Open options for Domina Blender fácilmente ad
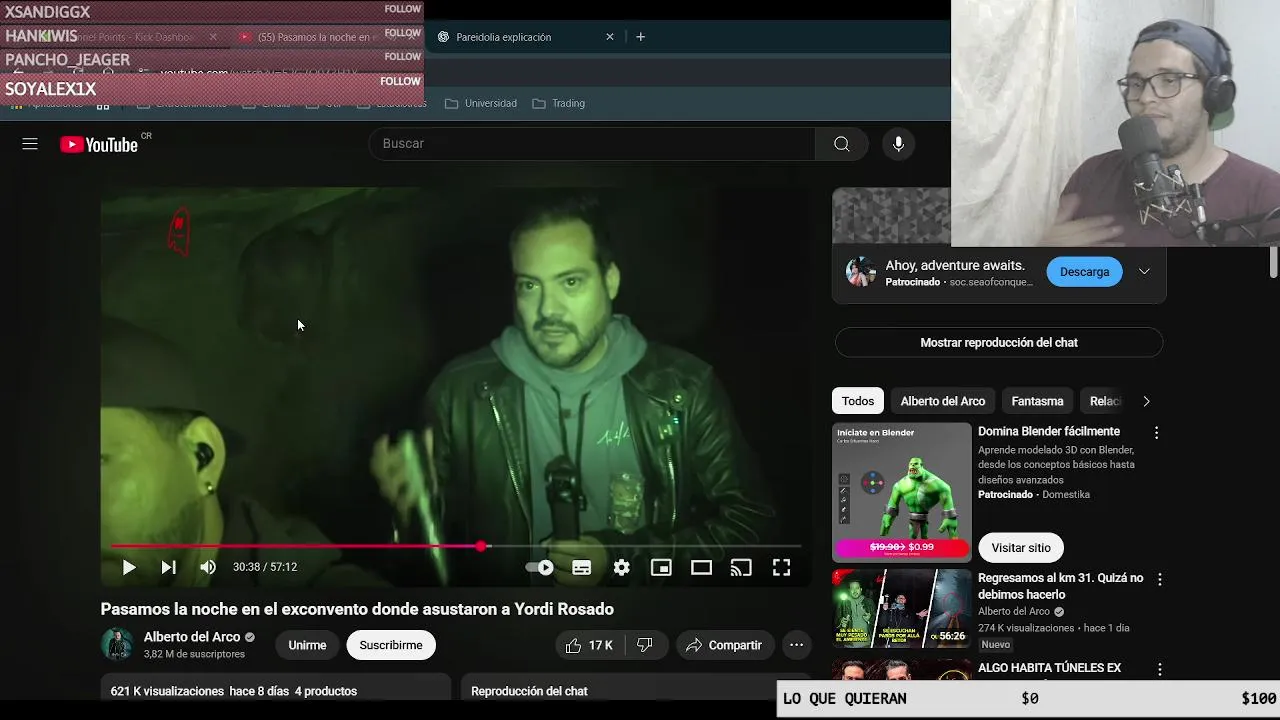This screenshot has width=1280, height=720. (1157, 433)
